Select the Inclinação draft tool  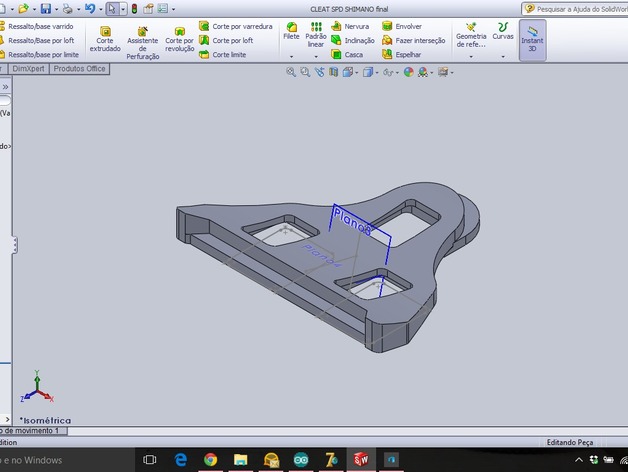point(353,40)
